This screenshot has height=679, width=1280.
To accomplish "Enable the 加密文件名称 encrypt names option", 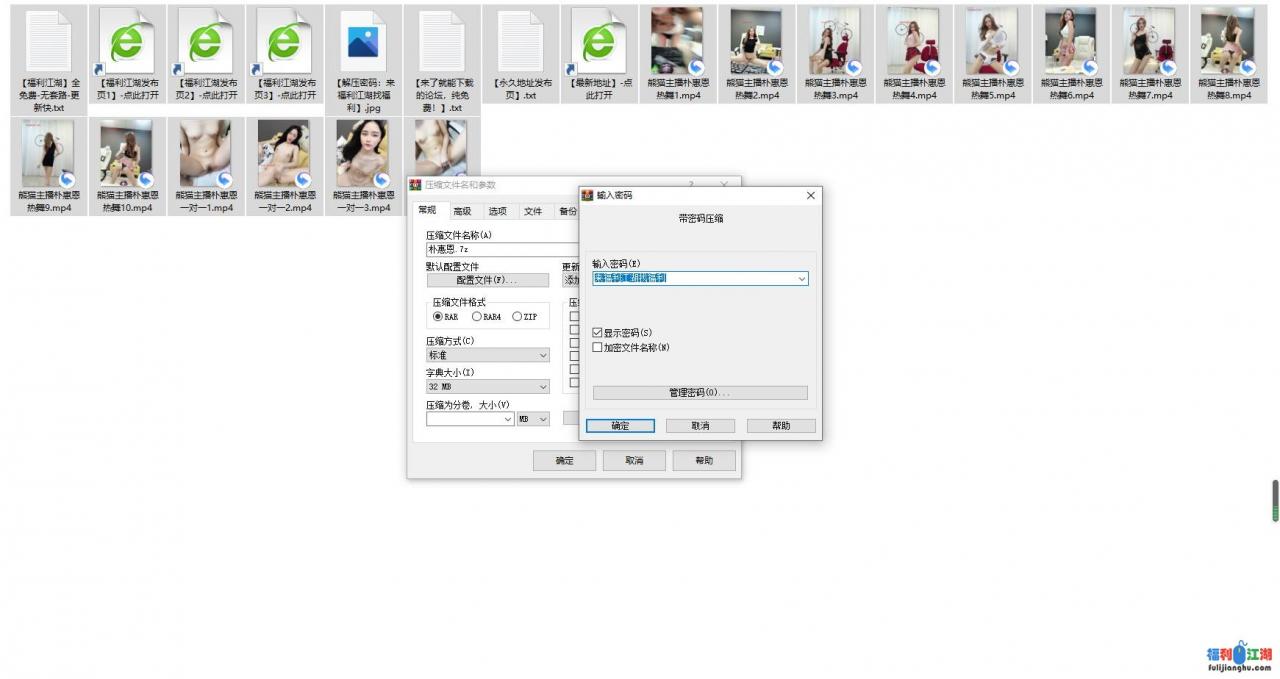I will pyautogui.click(x=596, y=348).
